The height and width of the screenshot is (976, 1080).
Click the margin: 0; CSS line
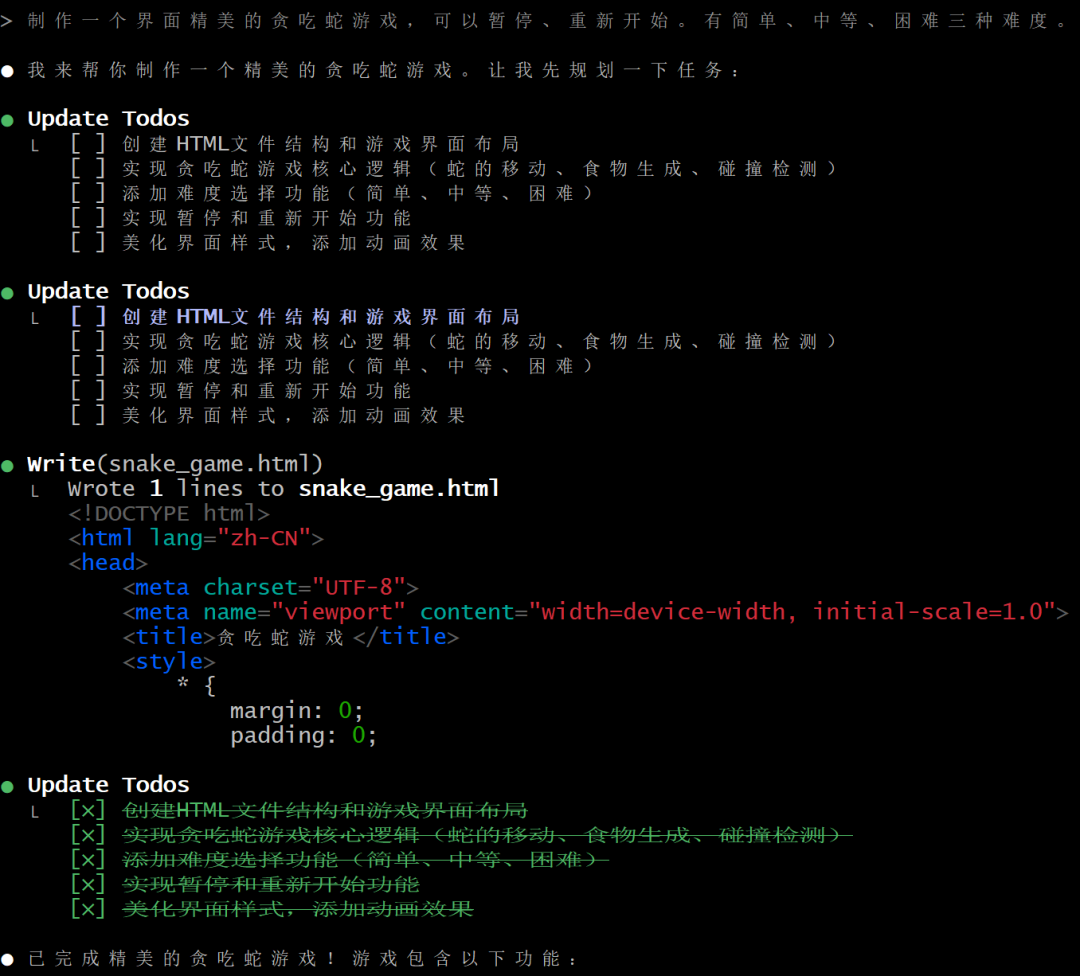297,710
